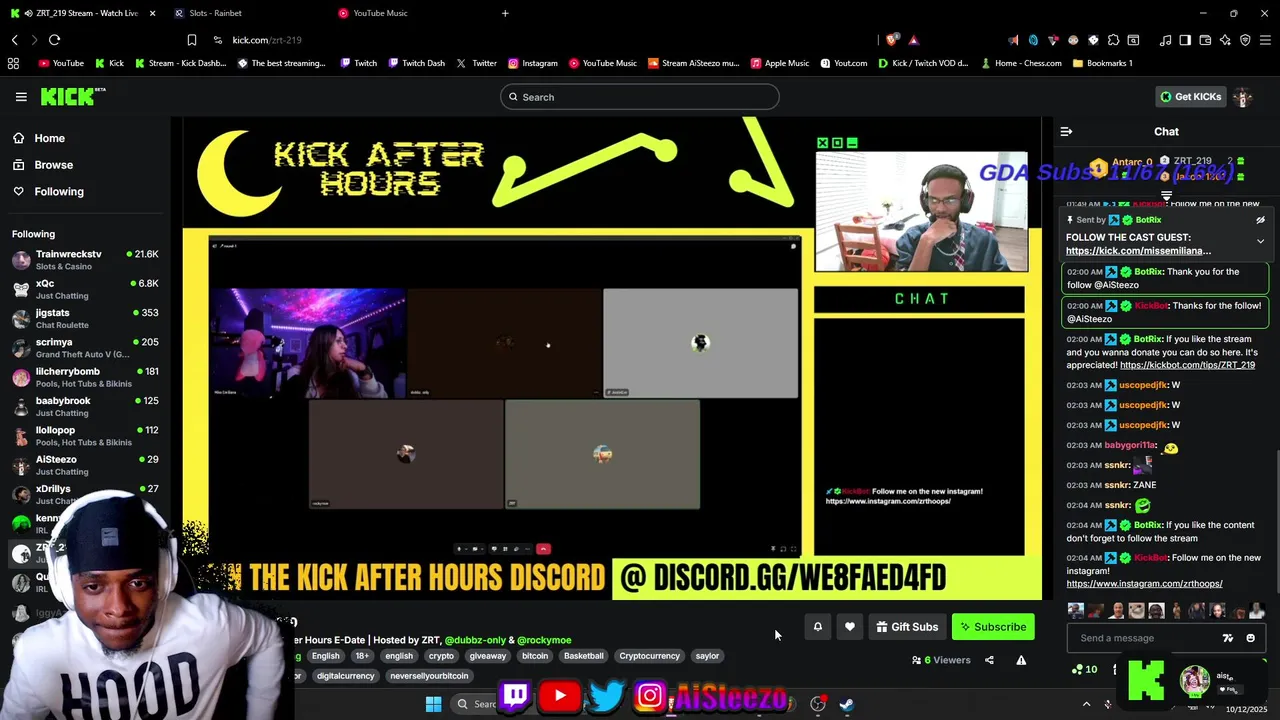
Task: Reload the current page
Action: pos(54,40)
